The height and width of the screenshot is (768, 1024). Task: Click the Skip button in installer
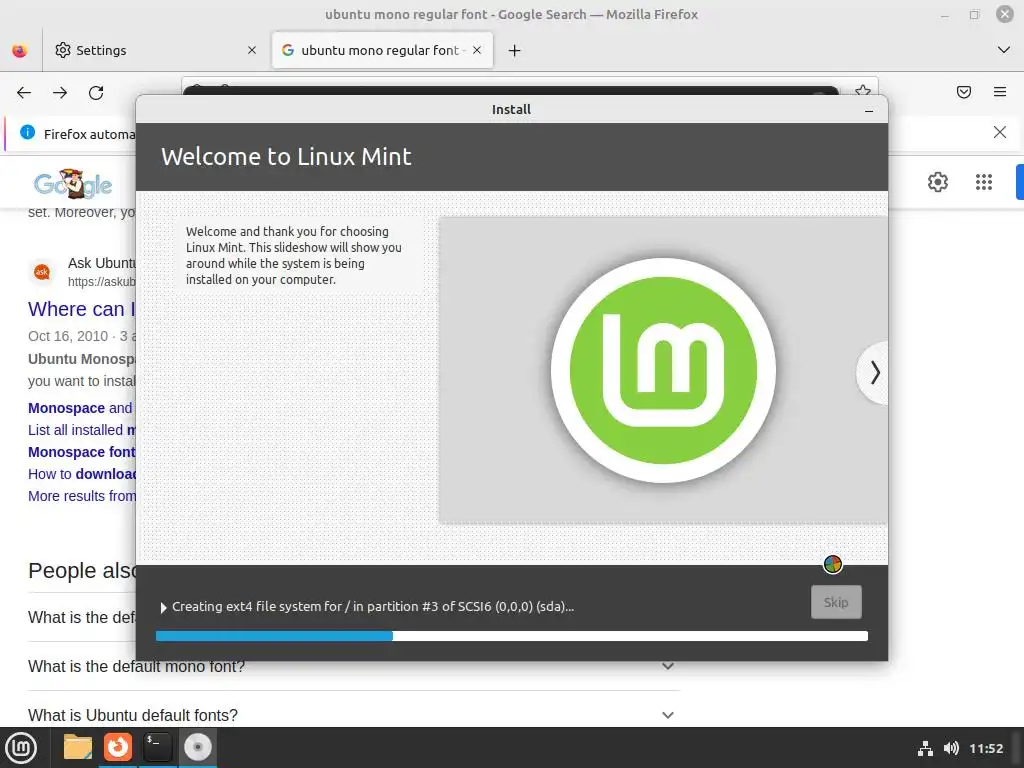836,602
